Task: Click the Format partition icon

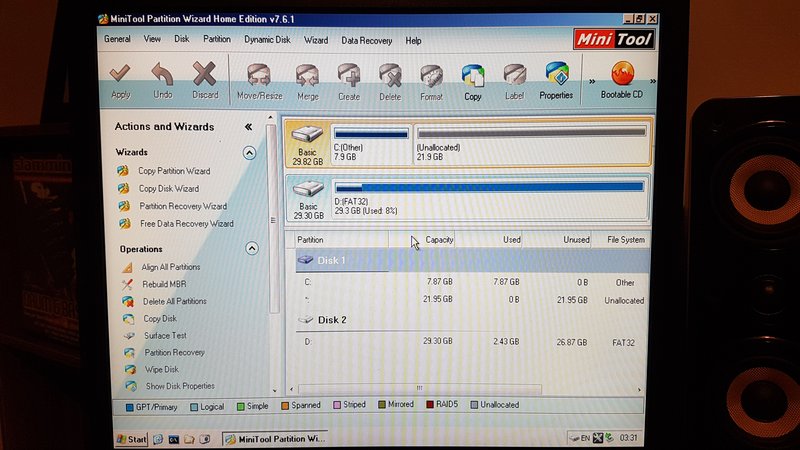Action: [432, 76]
